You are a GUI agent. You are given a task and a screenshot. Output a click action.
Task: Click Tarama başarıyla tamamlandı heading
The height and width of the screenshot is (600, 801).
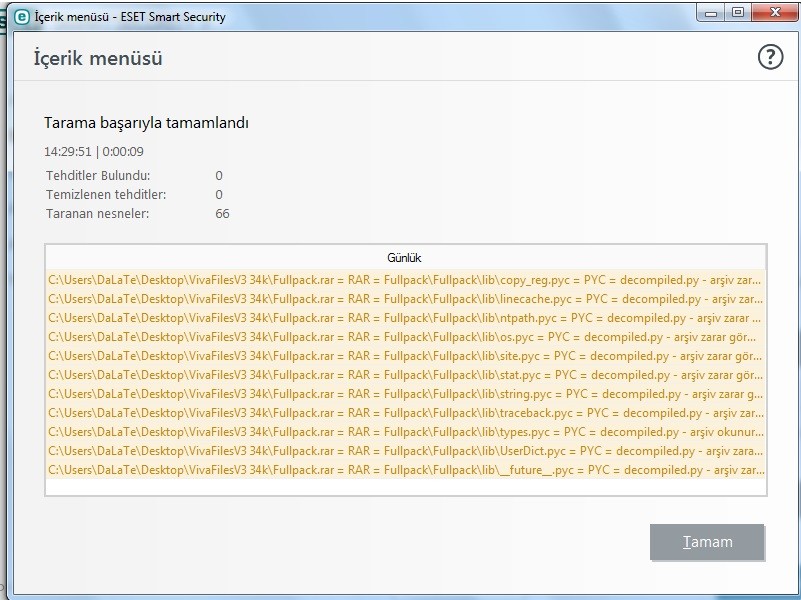[146, 123]
